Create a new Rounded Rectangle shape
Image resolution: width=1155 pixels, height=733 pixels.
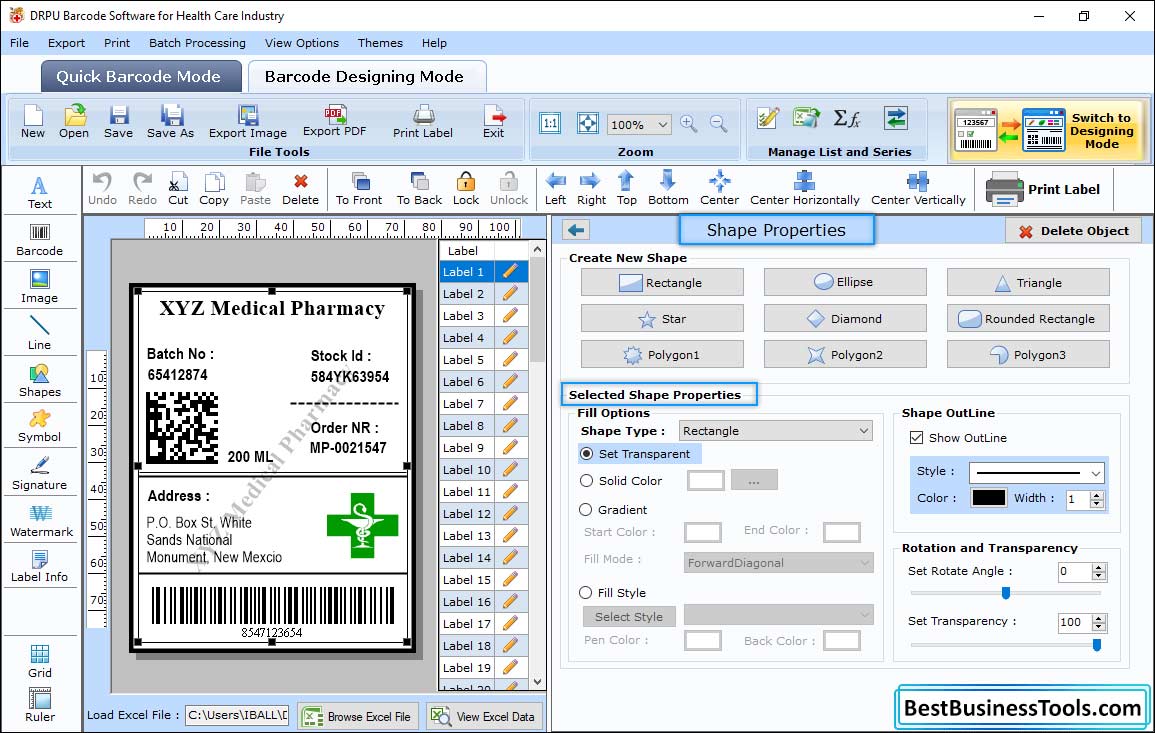[1028, 318]
